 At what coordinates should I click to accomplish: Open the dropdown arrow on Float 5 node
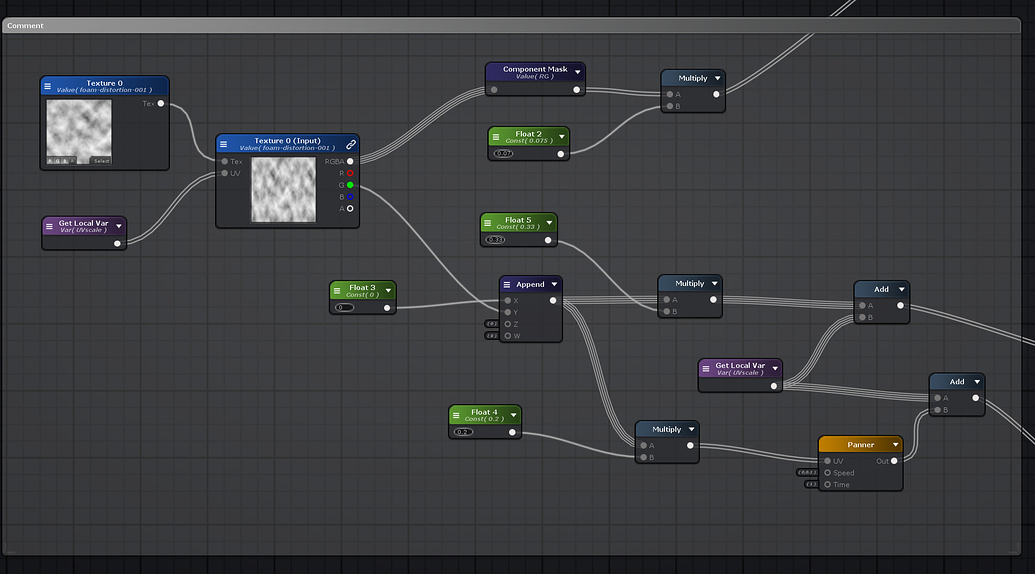(549, 222)
